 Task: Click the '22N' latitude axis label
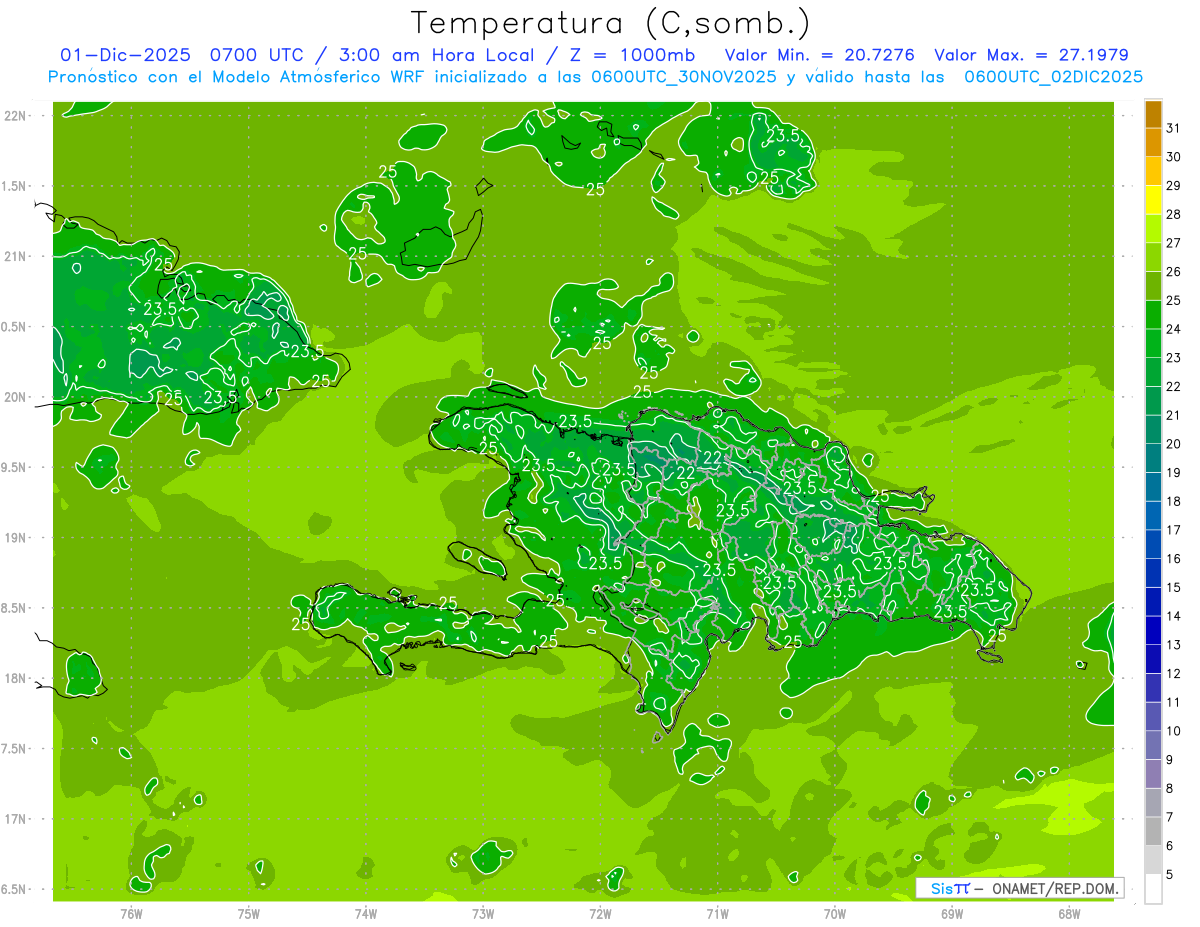coord(15,116)
